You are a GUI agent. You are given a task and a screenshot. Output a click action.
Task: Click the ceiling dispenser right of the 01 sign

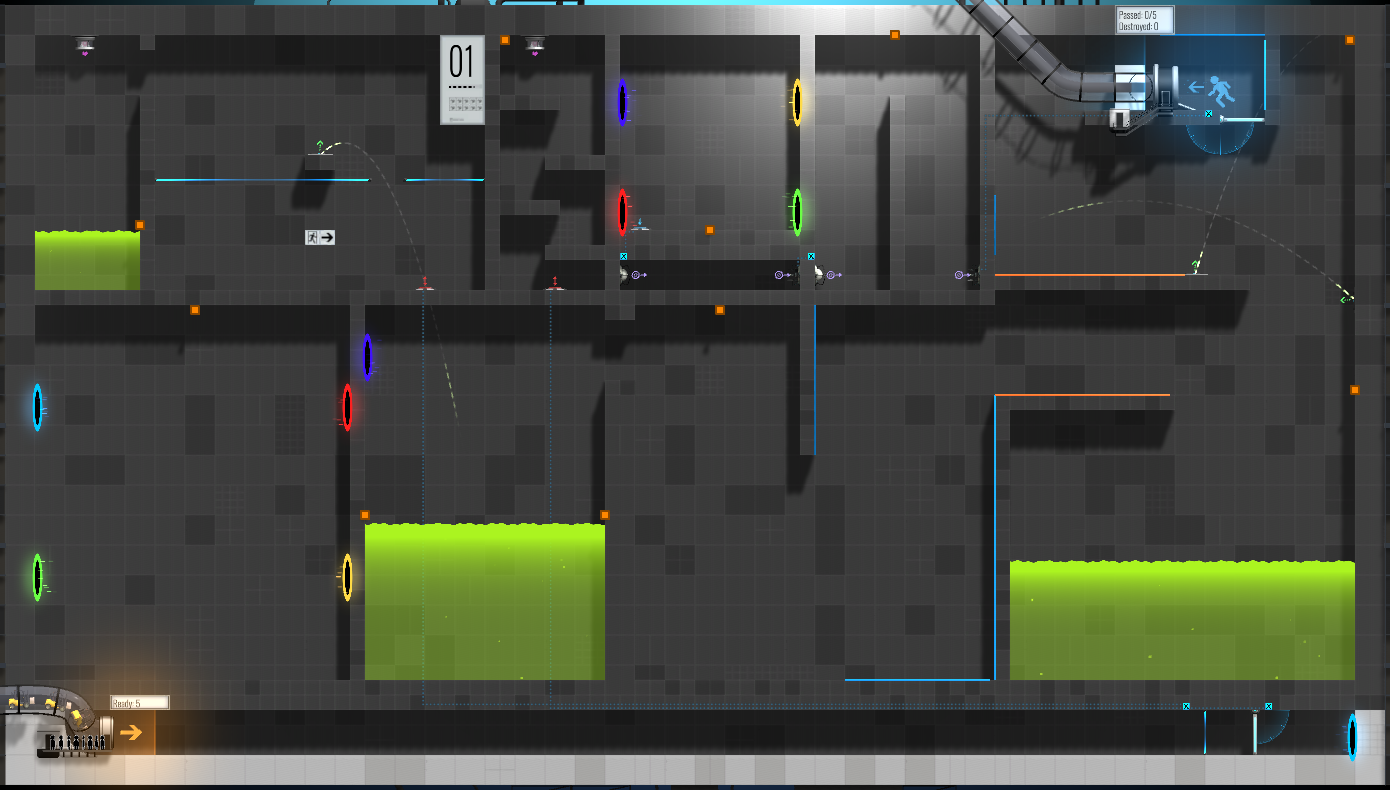[535, 44]
